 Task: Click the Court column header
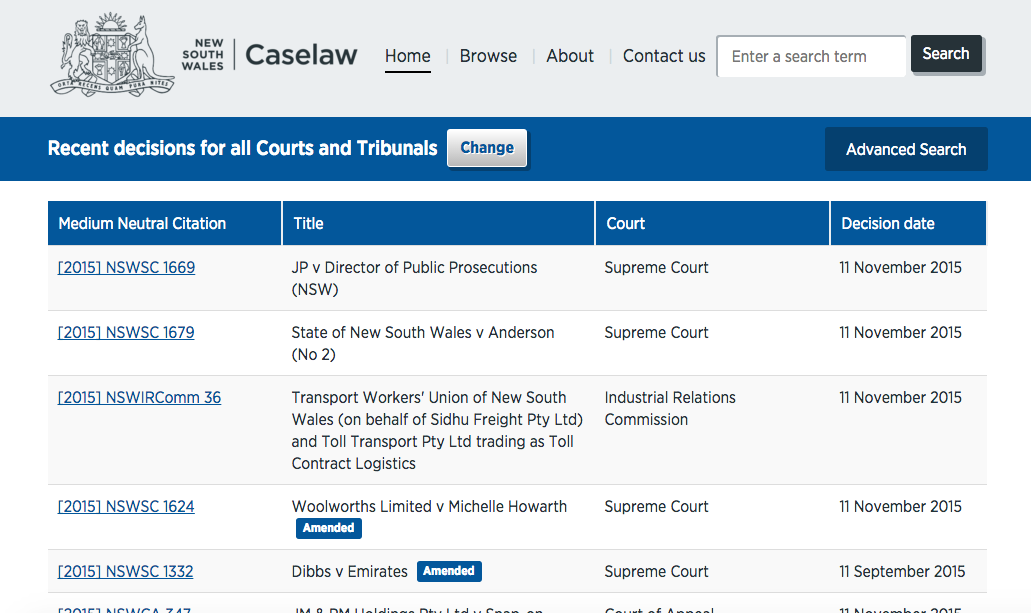point(626,224)
